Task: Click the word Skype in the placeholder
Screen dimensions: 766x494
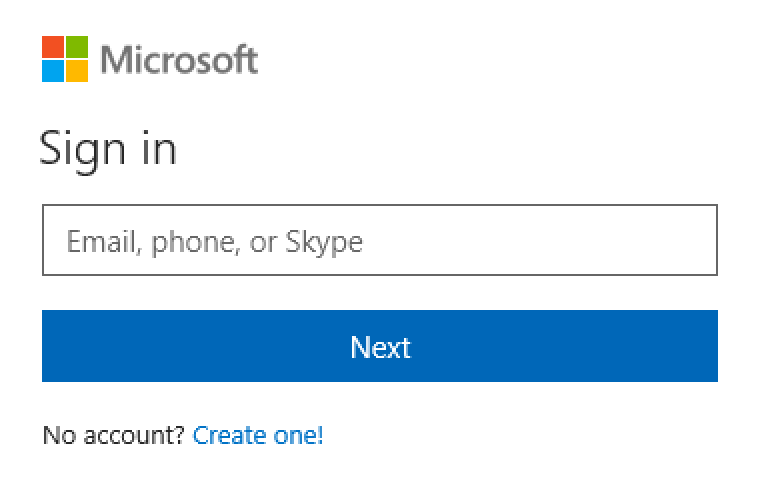Action: pyautogui.click(x=324, y=241)
